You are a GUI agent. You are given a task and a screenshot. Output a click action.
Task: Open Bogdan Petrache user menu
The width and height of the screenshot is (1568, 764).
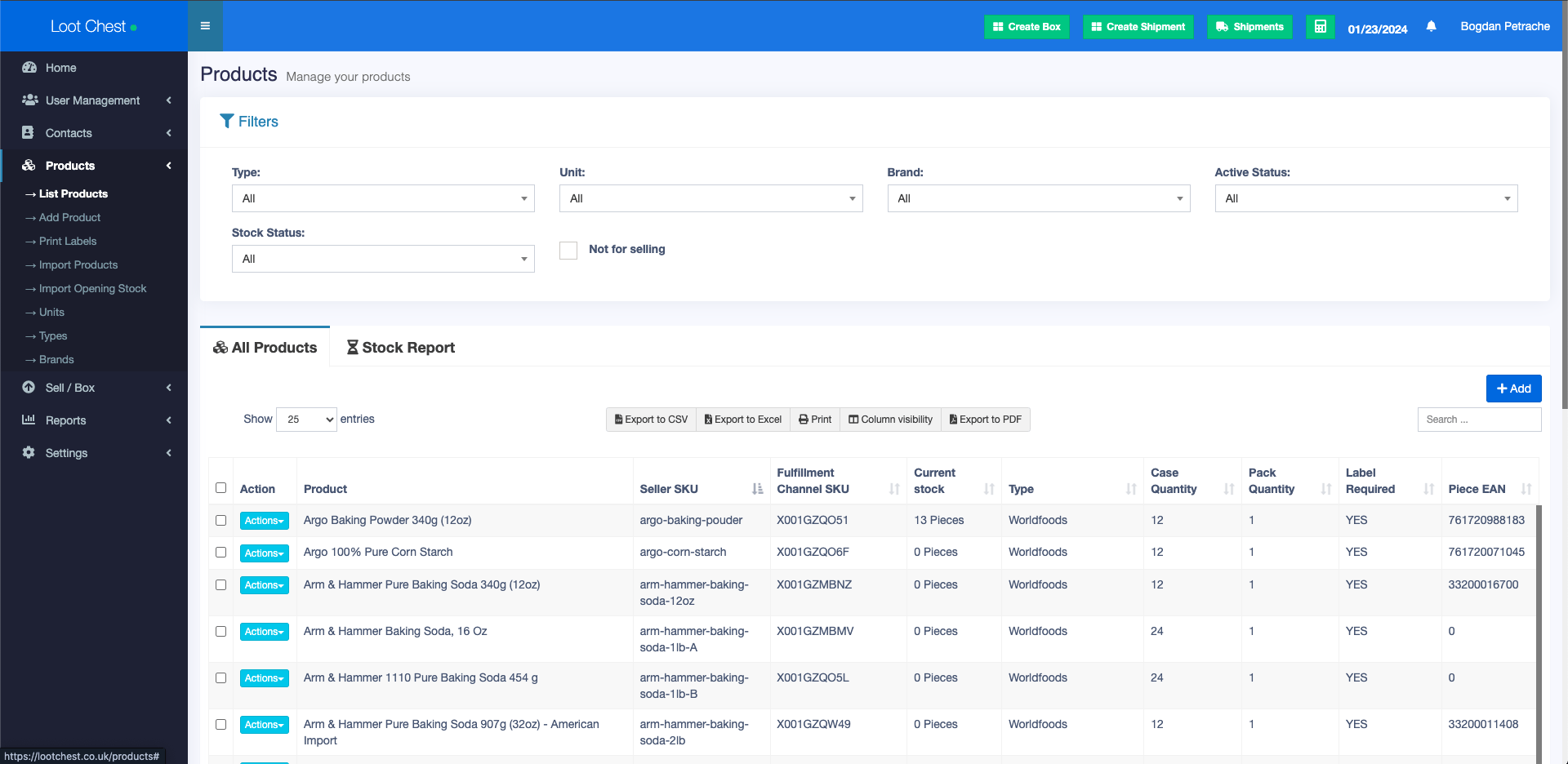point(1504,26)
